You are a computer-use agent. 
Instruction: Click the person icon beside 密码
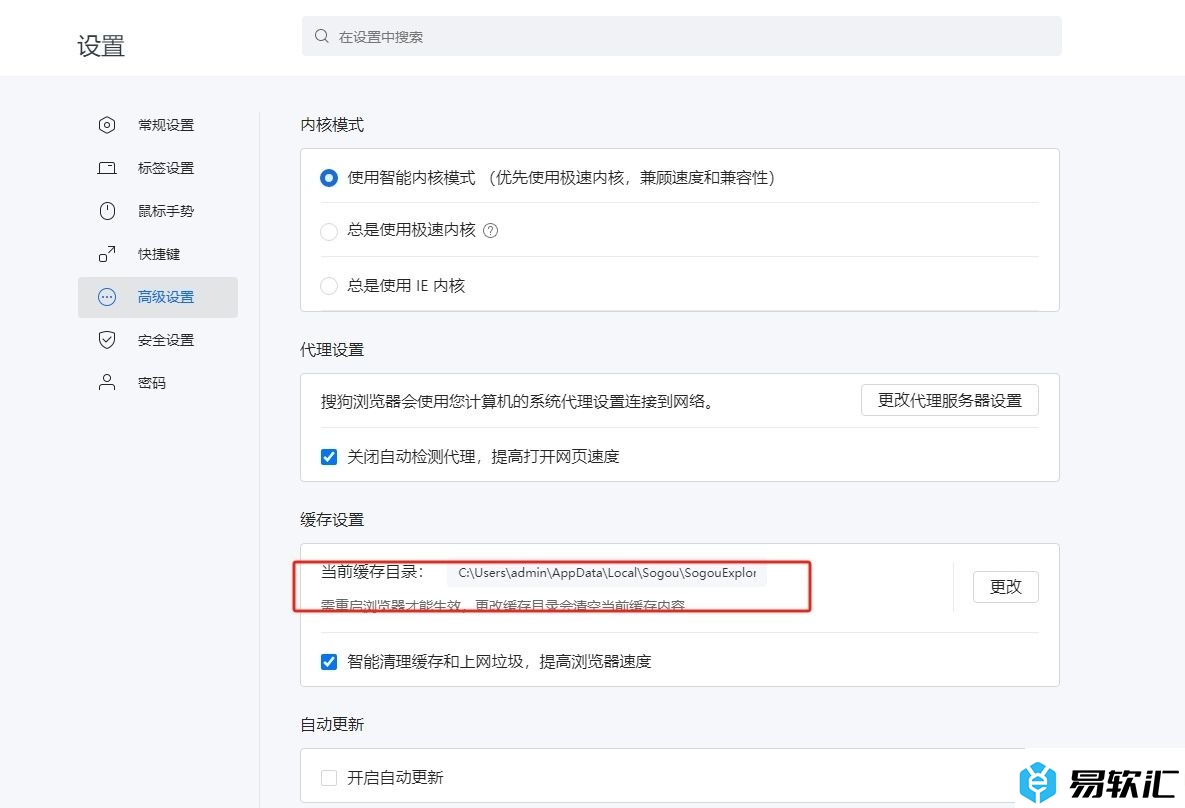coord(107,382)
